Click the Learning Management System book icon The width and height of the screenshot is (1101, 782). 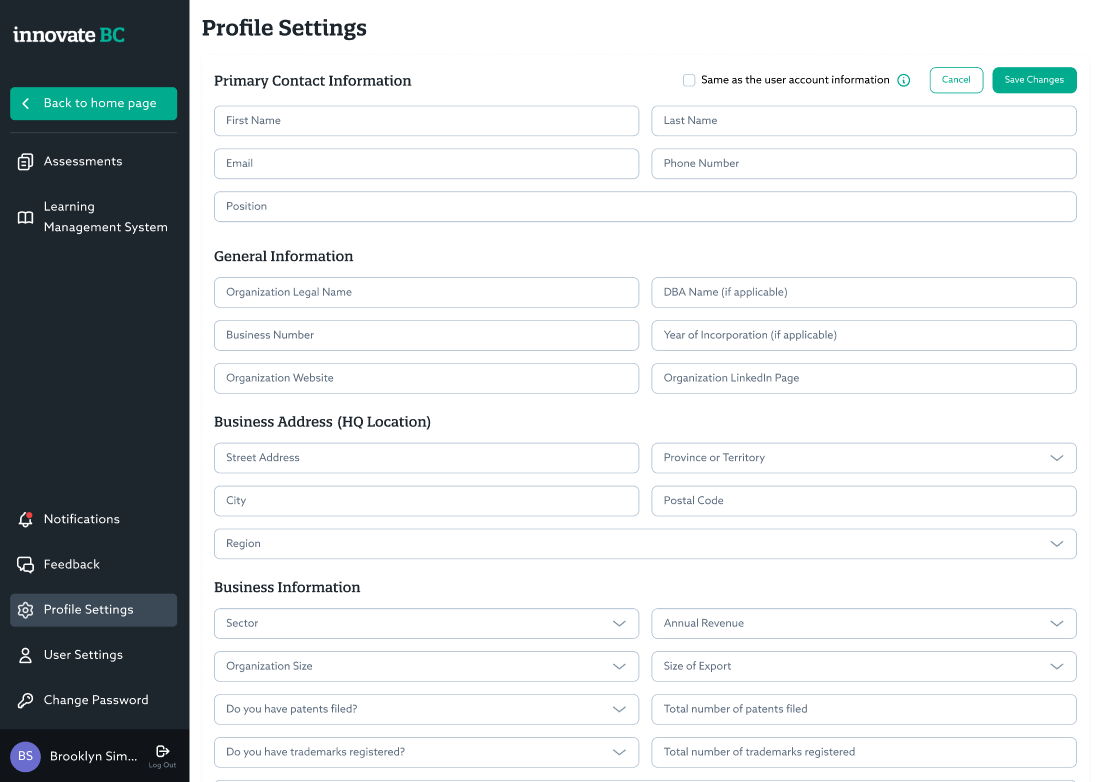coord(25,218)
